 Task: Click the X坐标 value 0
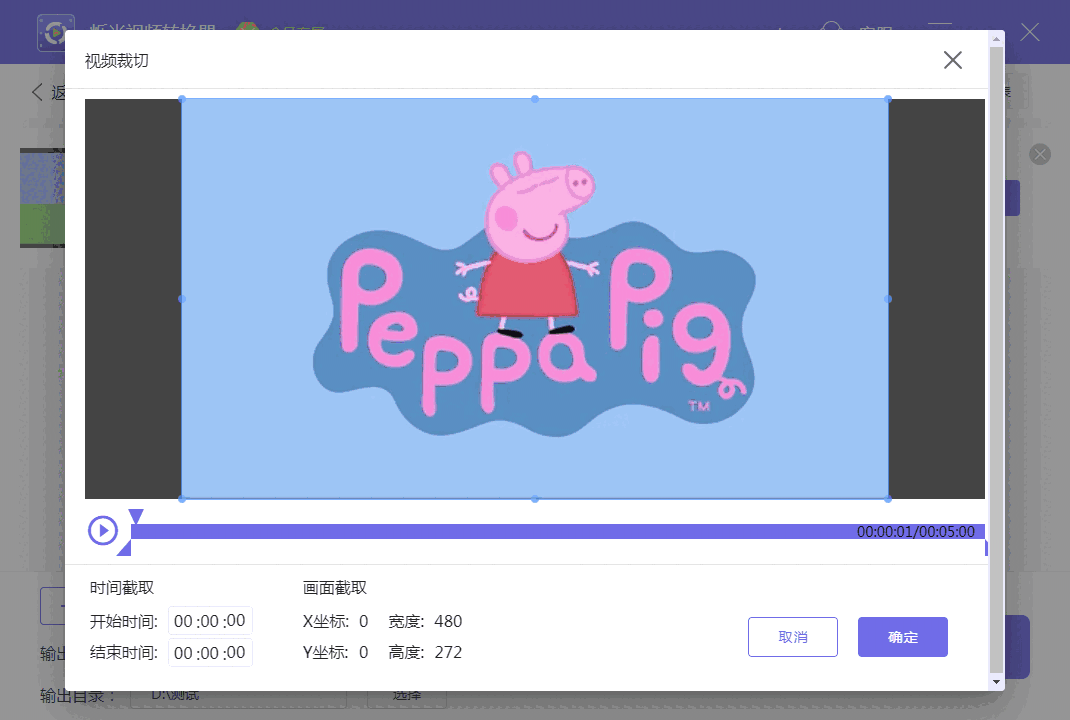click(x=364, y=621)
